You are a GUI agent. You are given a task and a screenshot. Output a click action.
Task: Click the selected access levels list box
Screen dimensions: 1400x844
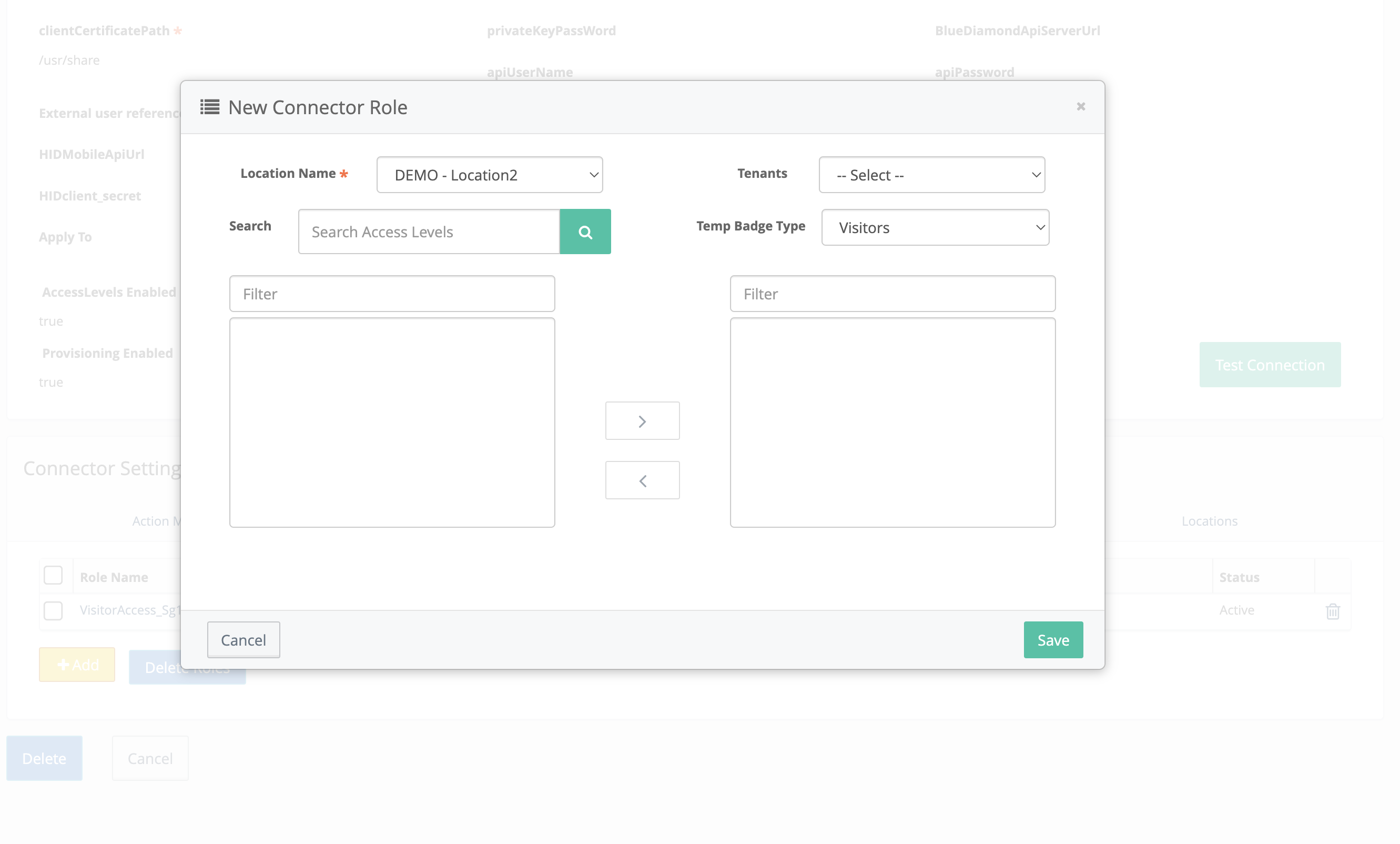pos(892,423)
